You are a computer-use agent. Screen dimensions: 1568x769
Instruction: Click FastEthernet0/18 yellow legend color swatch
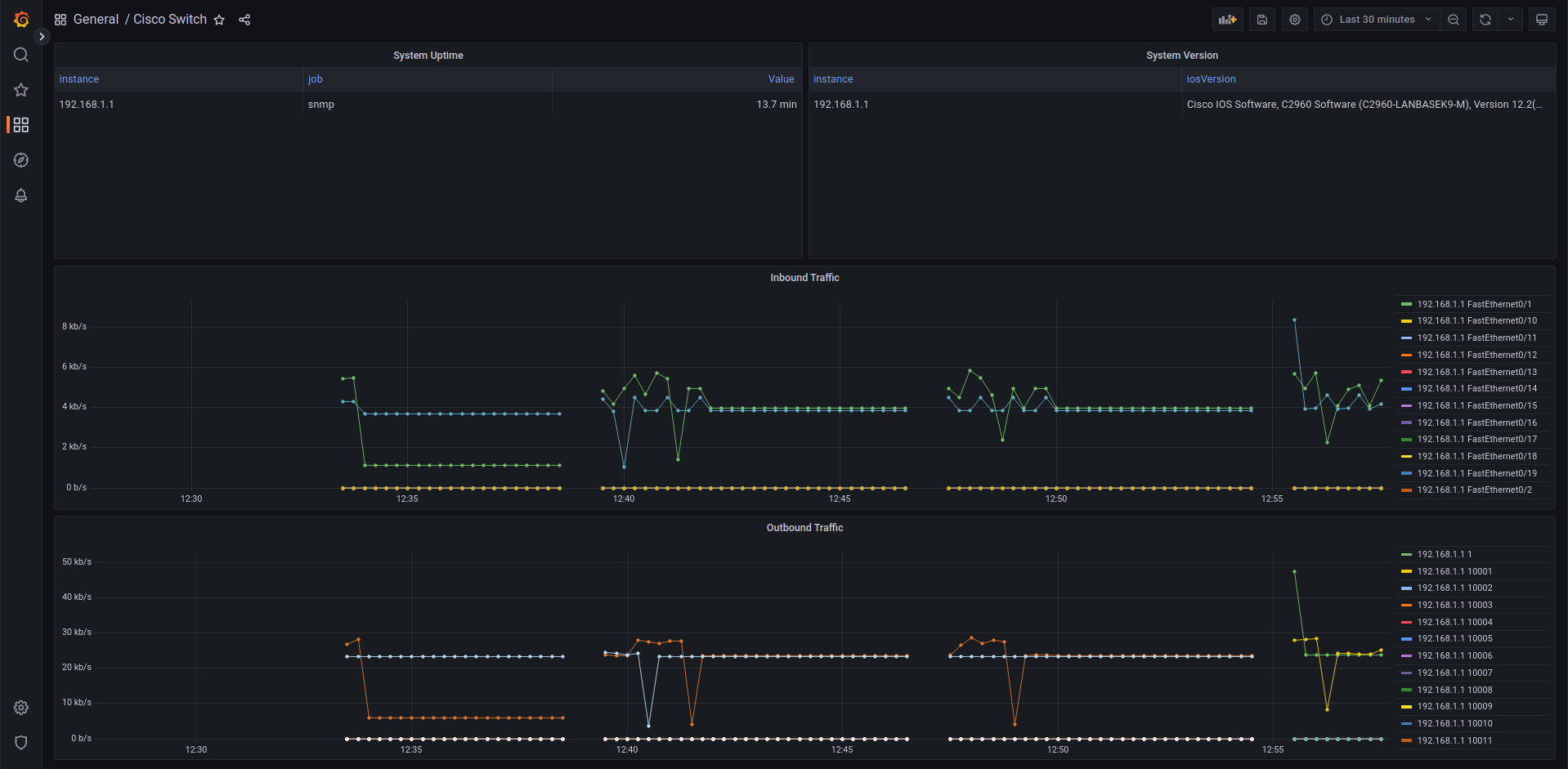[x=1406, y=457]
